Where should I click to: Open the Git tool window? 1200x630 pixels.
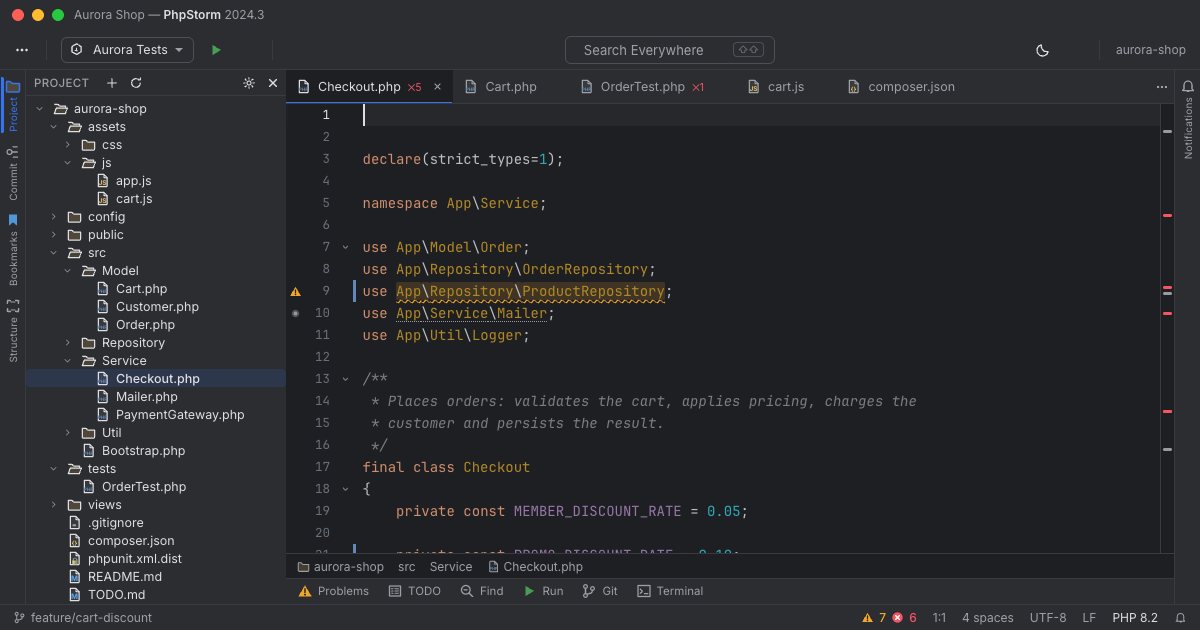tap(600, 591)
